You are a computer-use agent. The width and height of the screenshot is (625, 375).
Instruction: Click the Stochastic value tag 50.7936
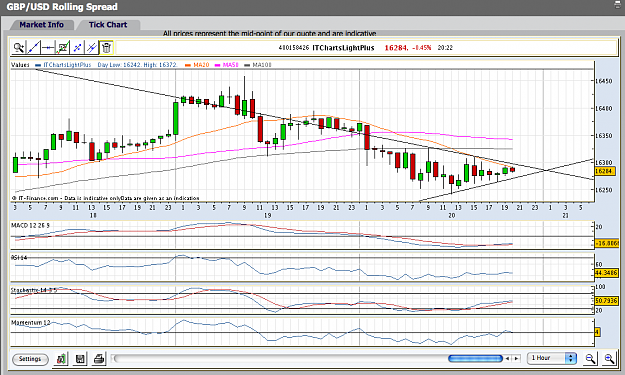[606, 300]
